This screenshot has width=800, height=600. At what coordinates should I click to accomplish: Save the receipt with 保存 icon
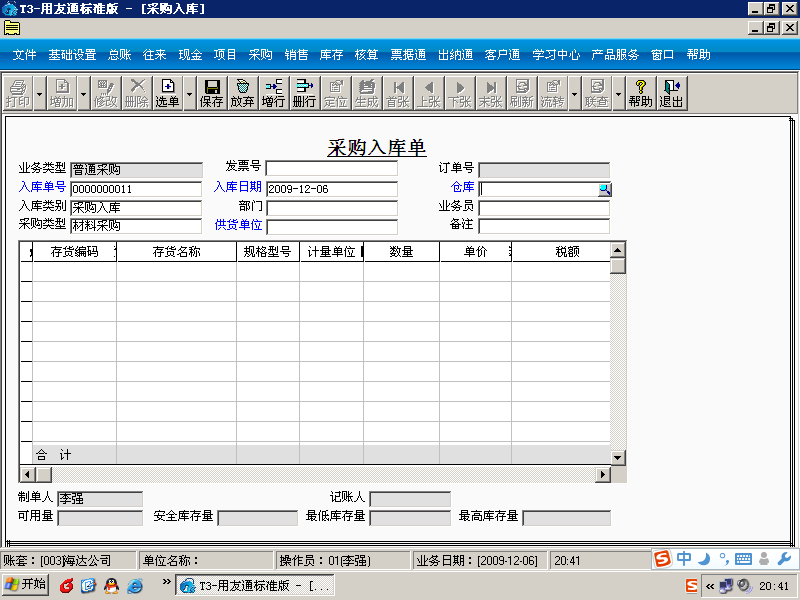tap(211, 93)
